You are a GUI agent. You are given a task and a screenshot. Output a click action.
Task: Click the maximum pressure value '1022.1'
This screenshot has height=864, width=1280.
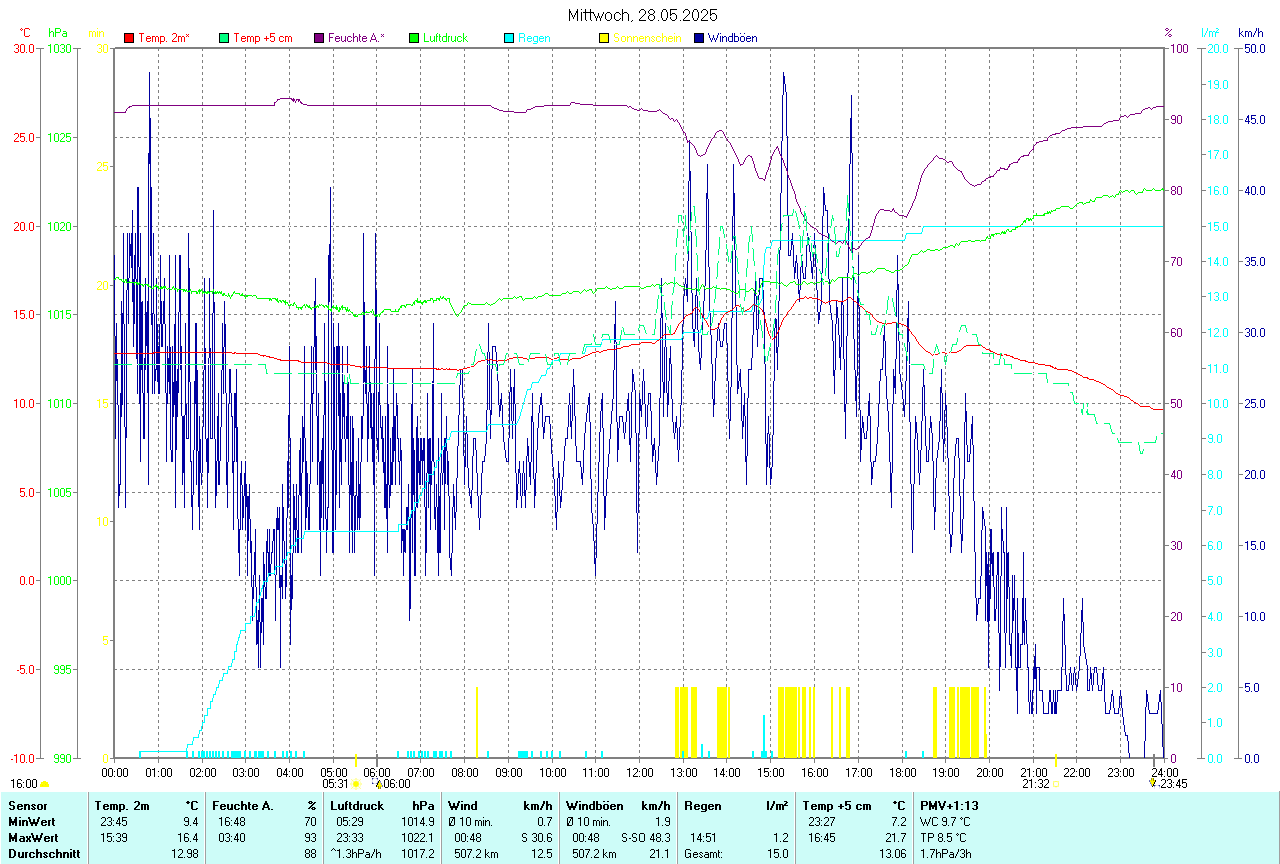tap(419, 838)
